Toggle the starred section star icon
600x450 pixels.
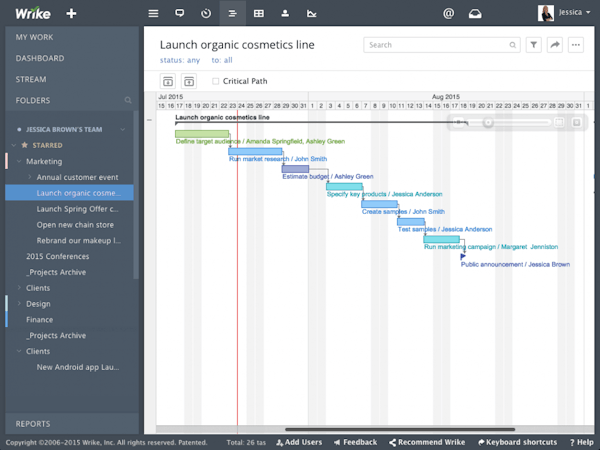pyautogui.click(x=25, y=145)
